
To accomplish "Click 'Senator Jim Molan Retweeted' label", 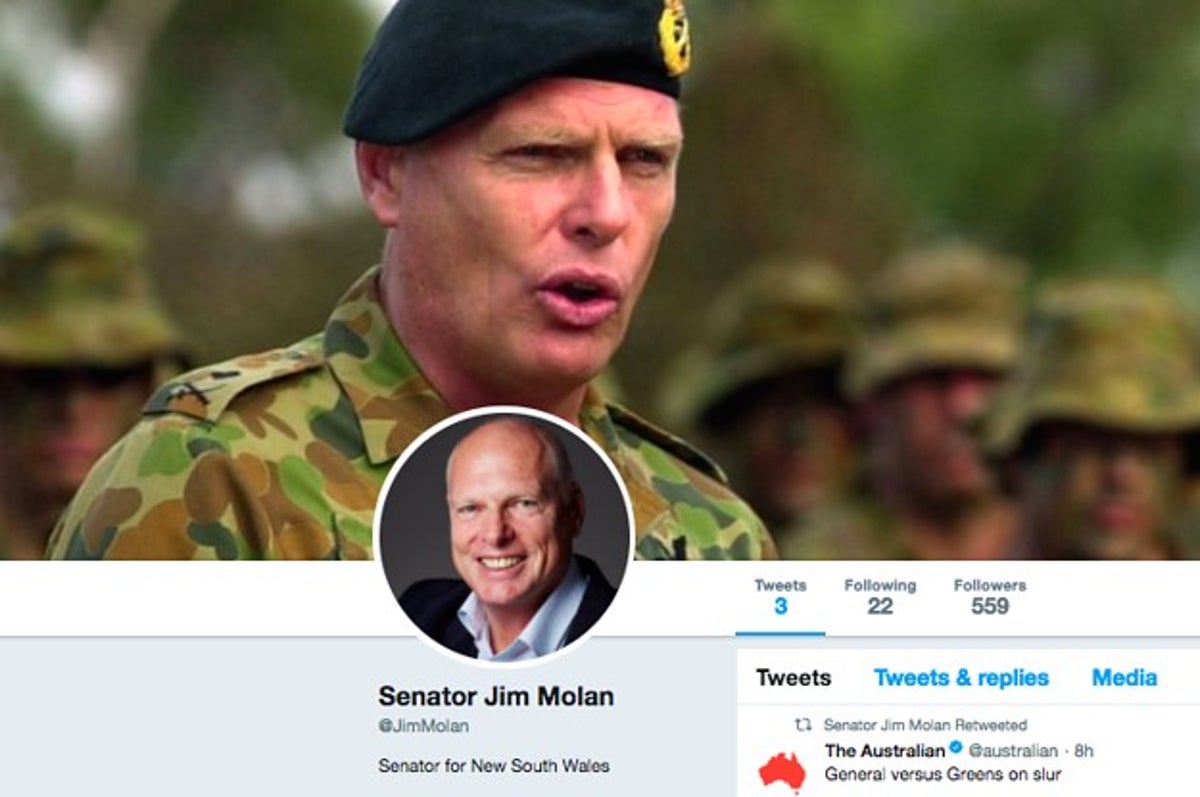I will (x=925, y=724).
